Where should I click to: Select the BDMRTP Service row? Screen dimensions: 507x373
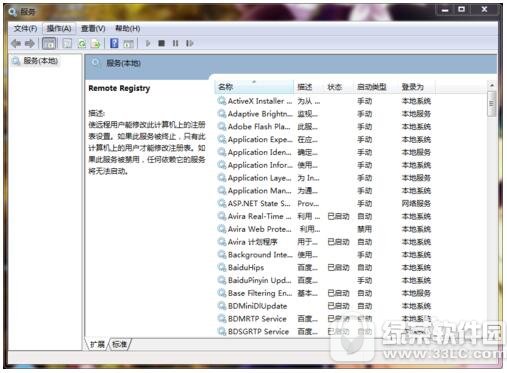pyautogui.click(x=324, y=319)
